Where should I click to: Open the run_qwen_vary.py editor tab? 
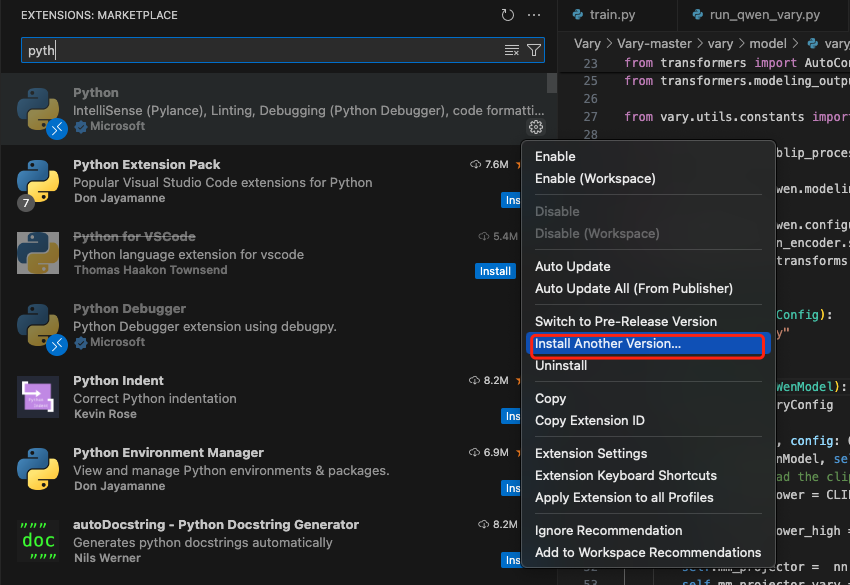[764, 15]
